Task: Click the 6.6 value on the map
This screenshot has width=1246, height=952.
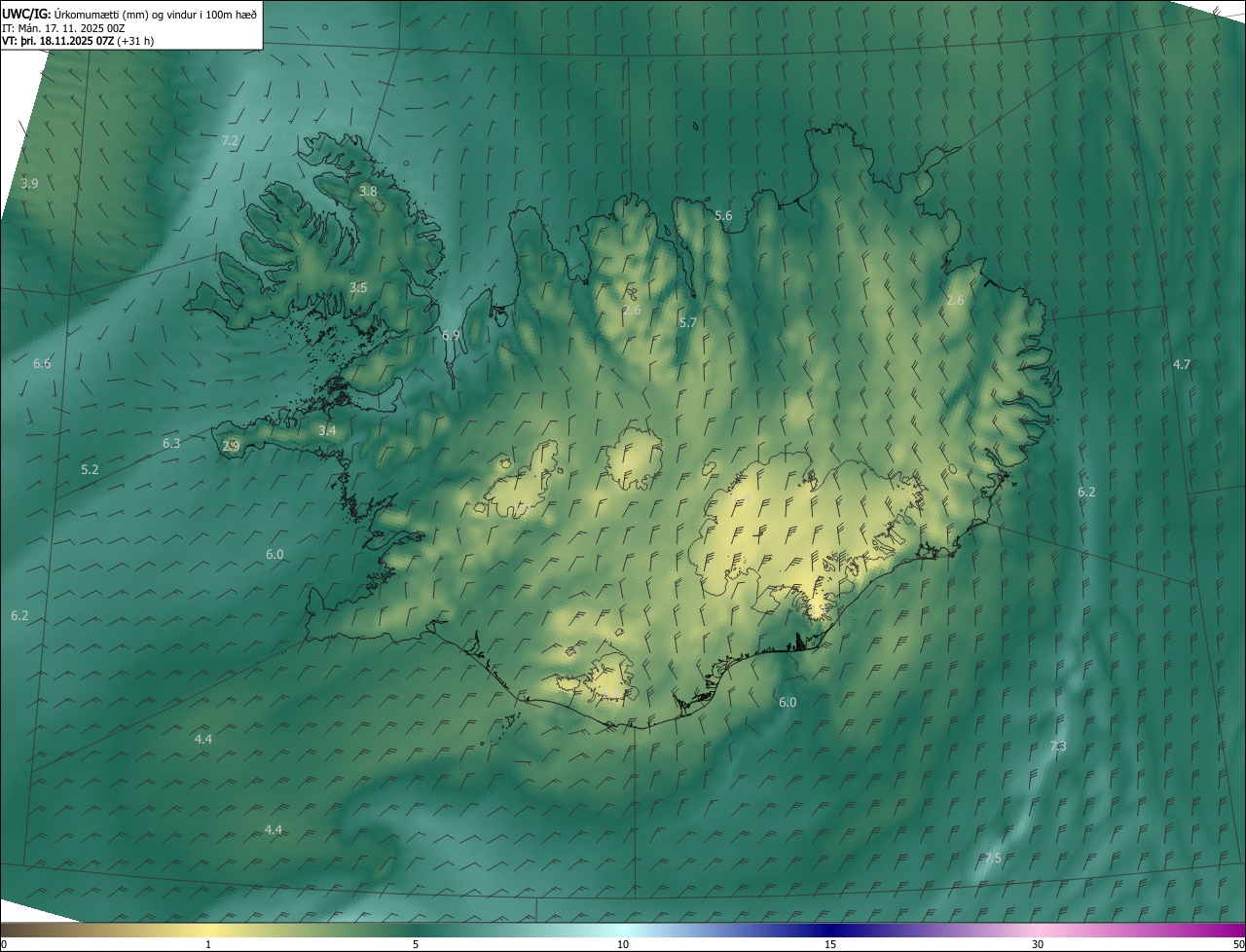Action: 42,363
